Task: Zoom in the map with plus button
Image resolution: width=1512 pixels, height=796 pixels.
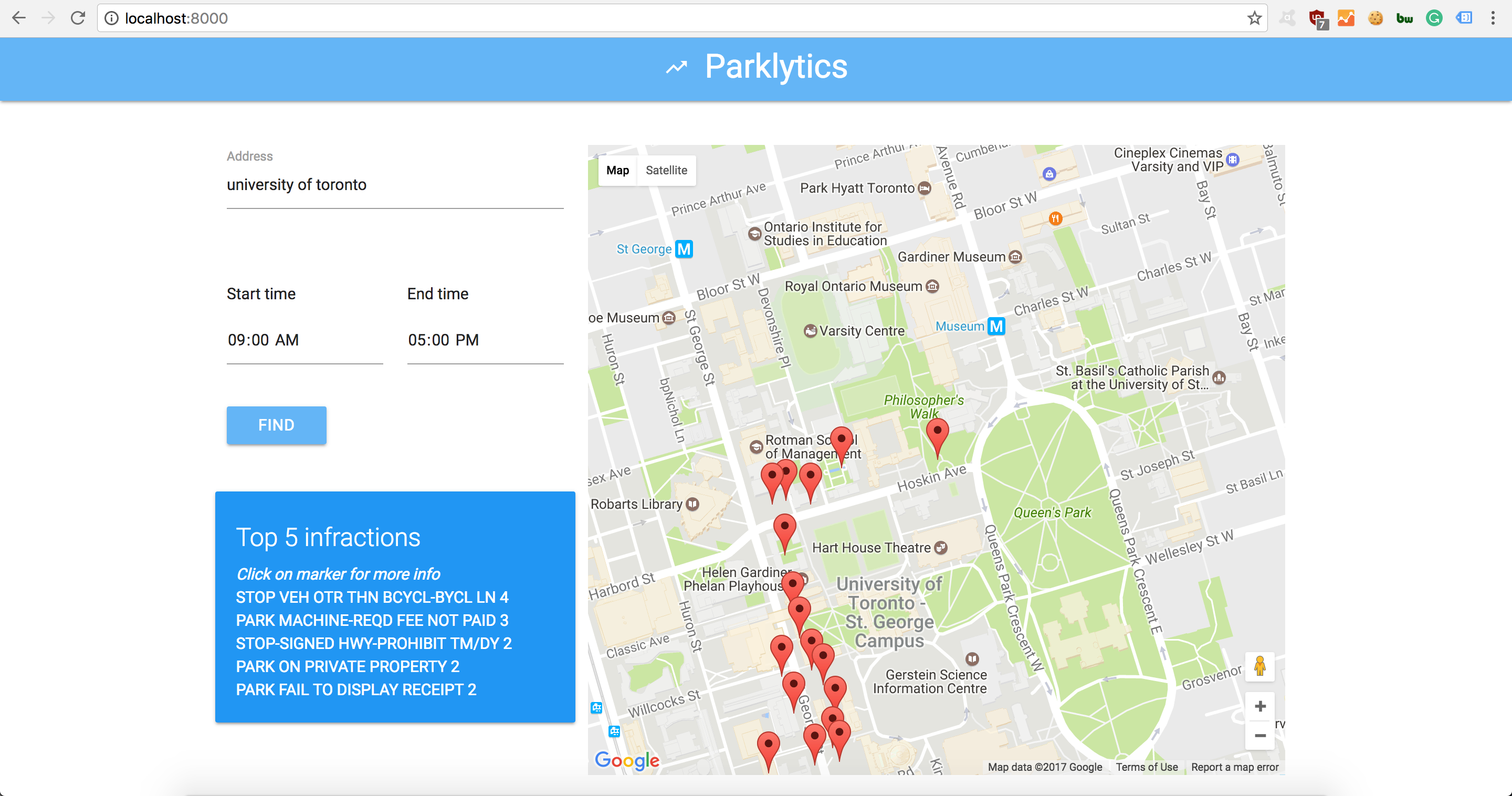Action: [1259, 706]
